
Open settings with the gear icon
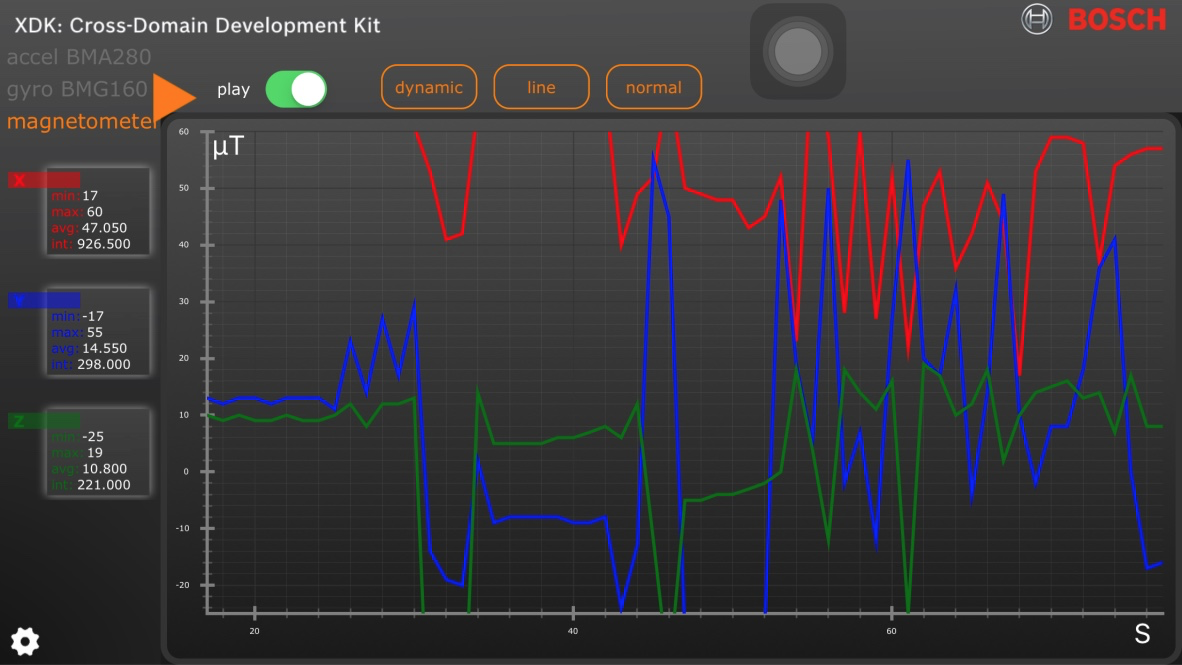(24, 641)
